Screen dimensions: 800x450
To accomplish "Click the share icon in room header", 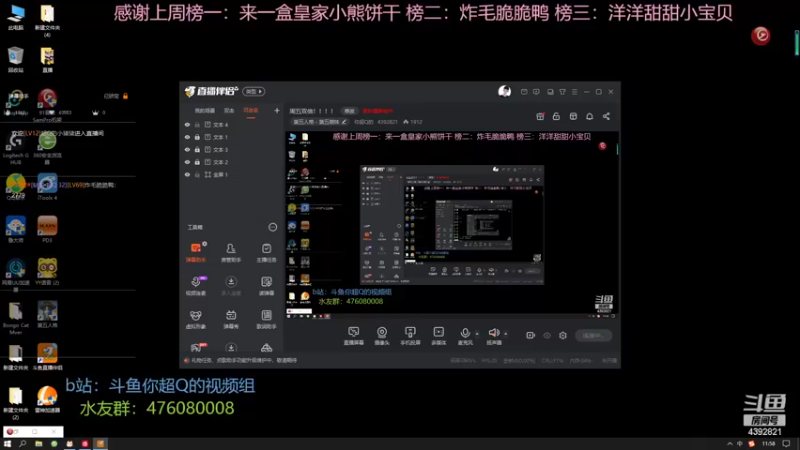I will coord(606,116).
